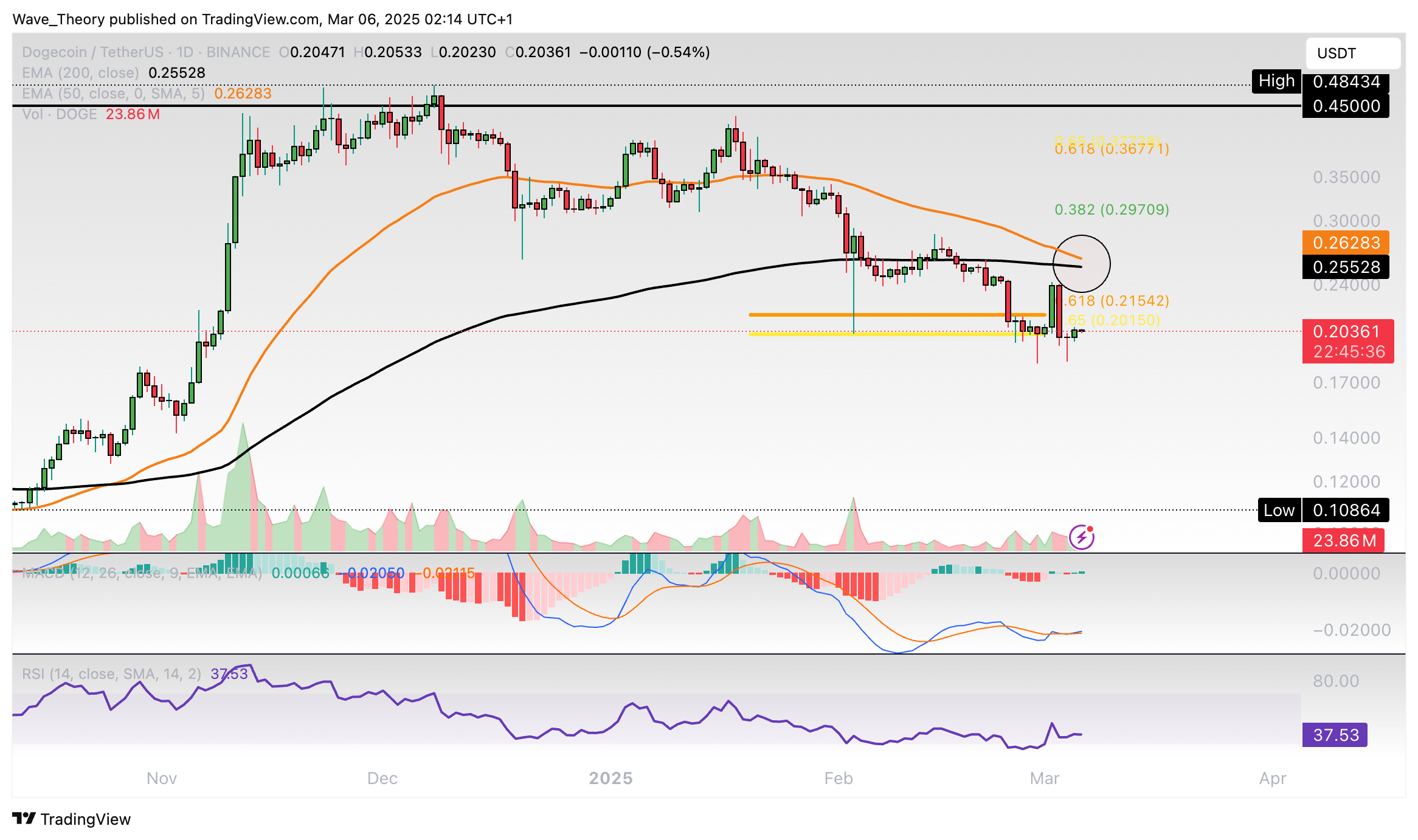
Task: Click the purple lightning bolt icon
Action: (1082, 537)
